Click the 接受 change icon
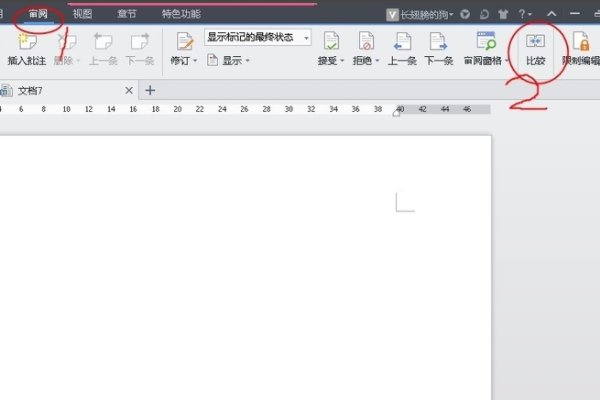Viewport: 600px width, 400px height. pyautogui.click(x=331, y=41)
